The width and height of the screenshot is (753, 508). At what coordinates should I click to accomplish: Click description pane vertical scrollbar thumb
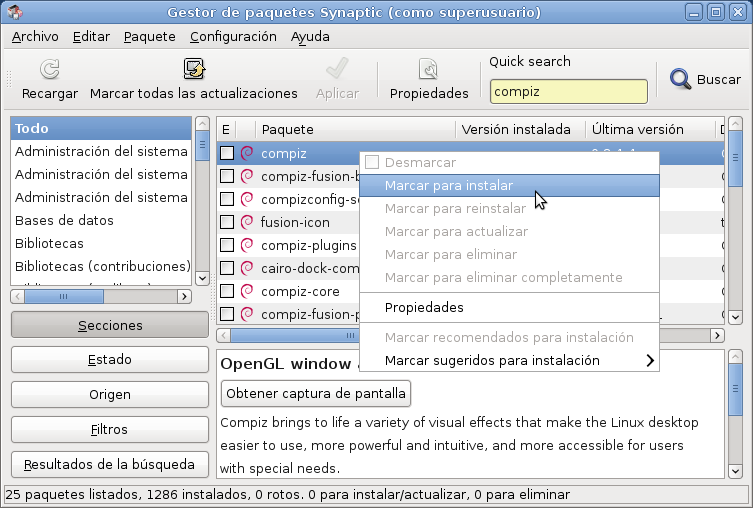[735, 390]
